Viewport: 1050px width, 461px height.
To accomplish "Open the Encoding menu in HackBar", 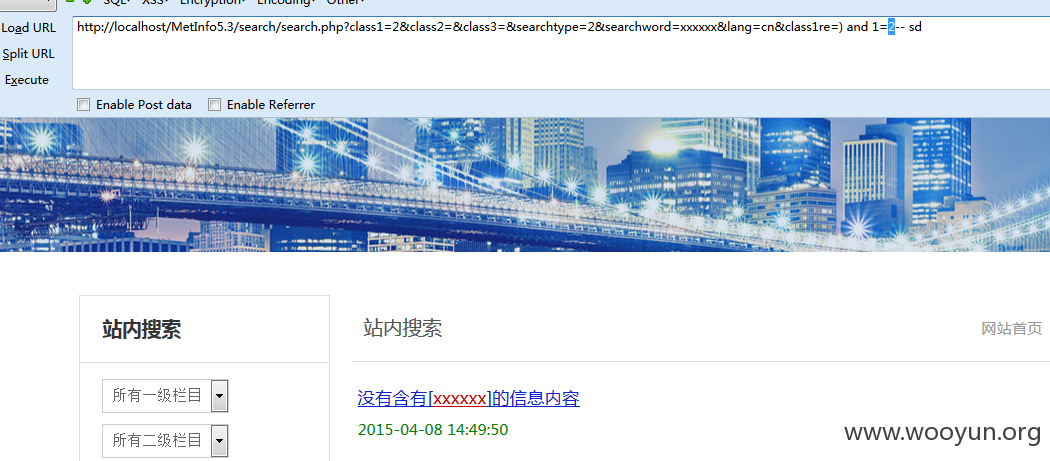I will coord(286,2).
